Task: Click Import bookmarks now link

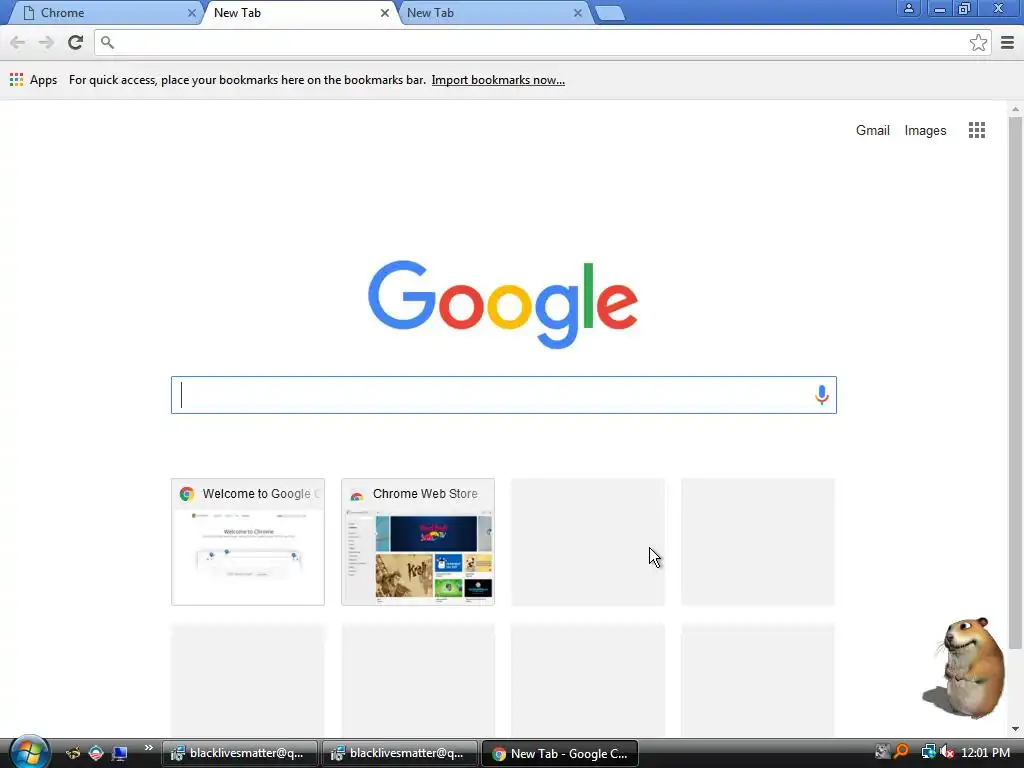Action: pyautogui.click(x=498, y=80)
